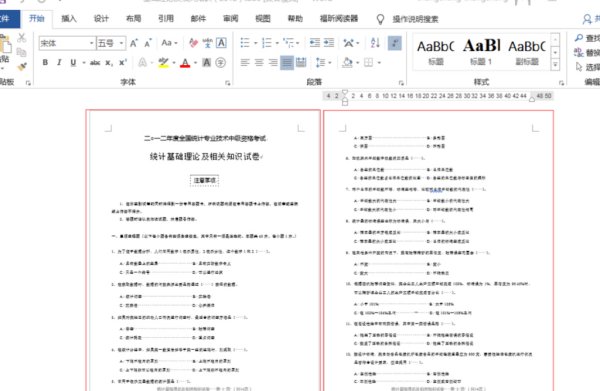The height and width of the screenshot is (391, 600).
Task: Toggle italic formatting
Action: click(x=59, y=62)
